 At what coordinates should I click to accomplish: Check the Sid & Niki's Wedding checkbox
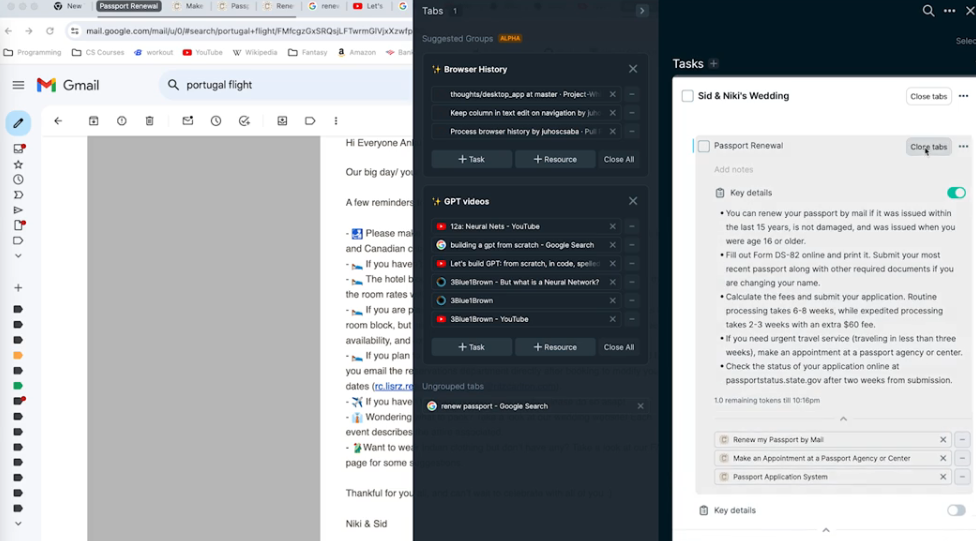pyautogui.click(x=687, y=96)
